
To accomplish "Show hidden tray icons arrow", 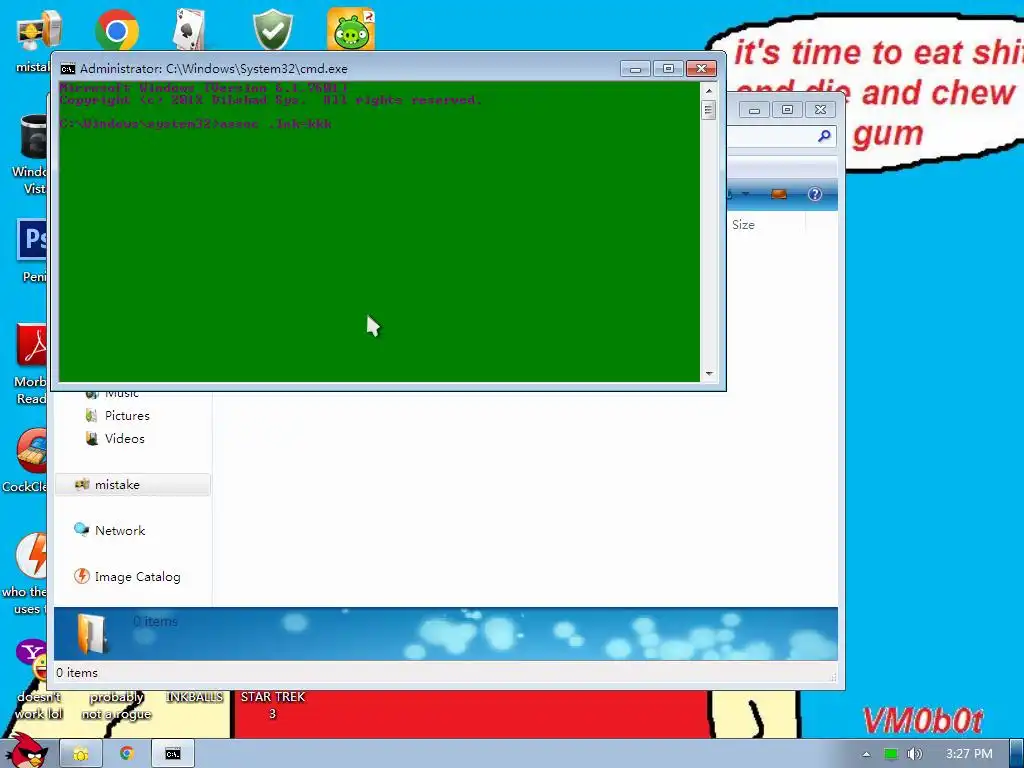I will pos(866,754).
